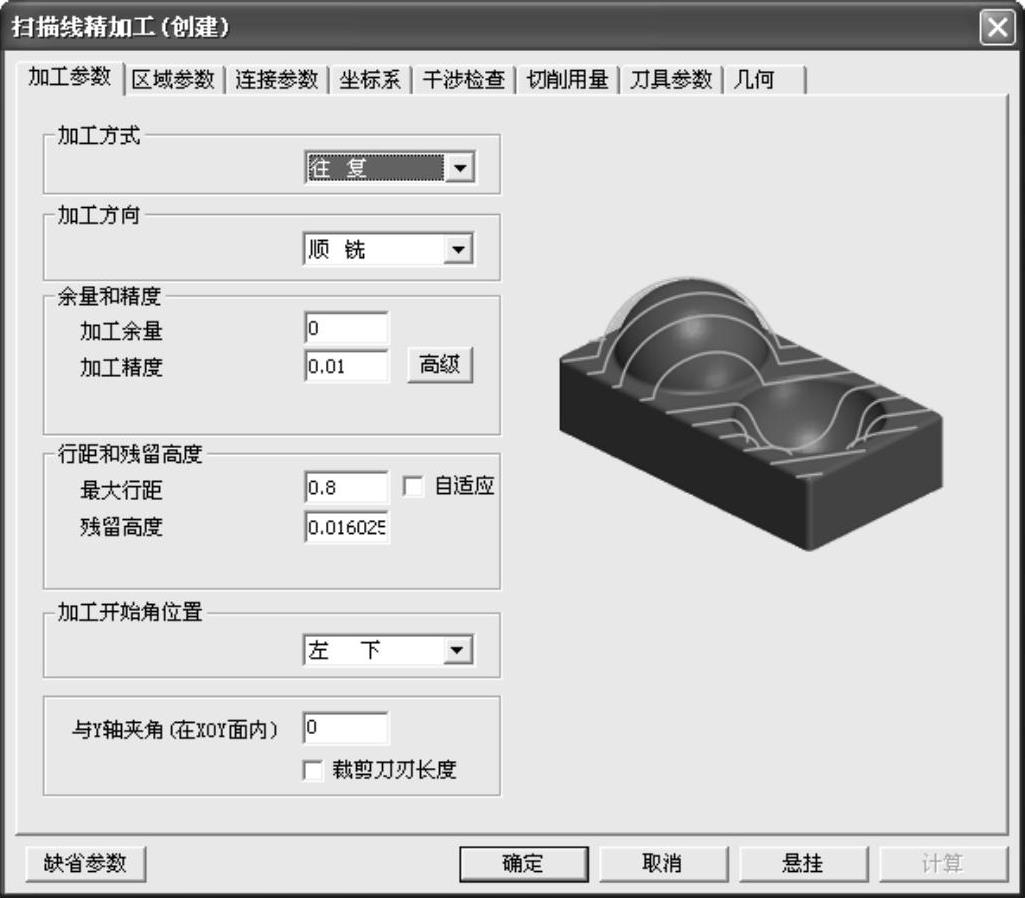Go to the 干涉检查 tab
The image size is (1025, 898).
tap(463, 81)
